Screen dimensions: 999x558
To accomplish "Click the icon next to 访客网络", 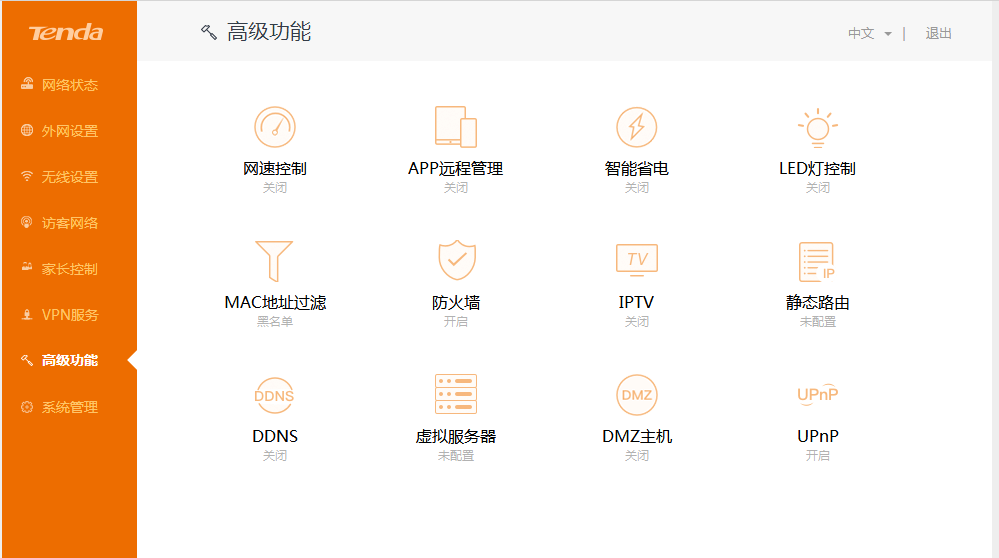I will pos(27,222).
